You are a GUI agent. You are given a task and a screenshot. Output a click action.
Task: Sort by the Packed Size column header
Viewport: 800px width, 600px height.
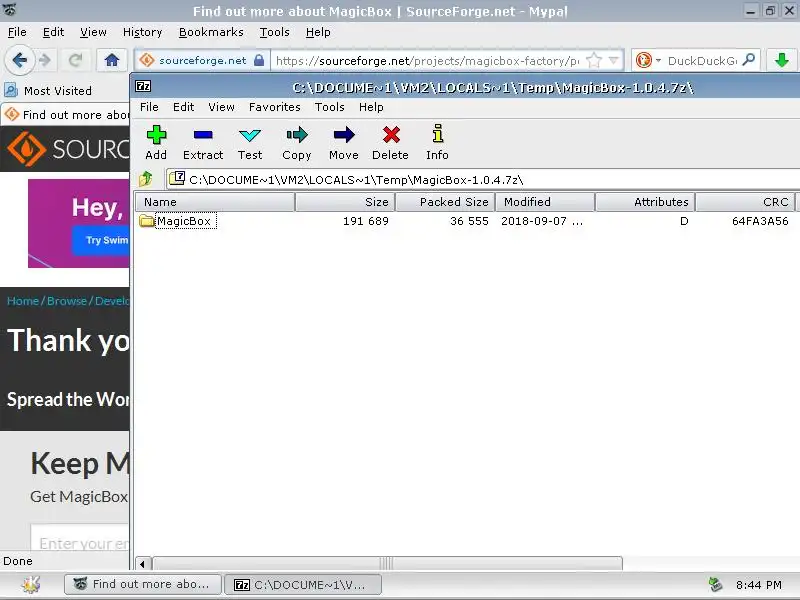(x=445, y=202)
